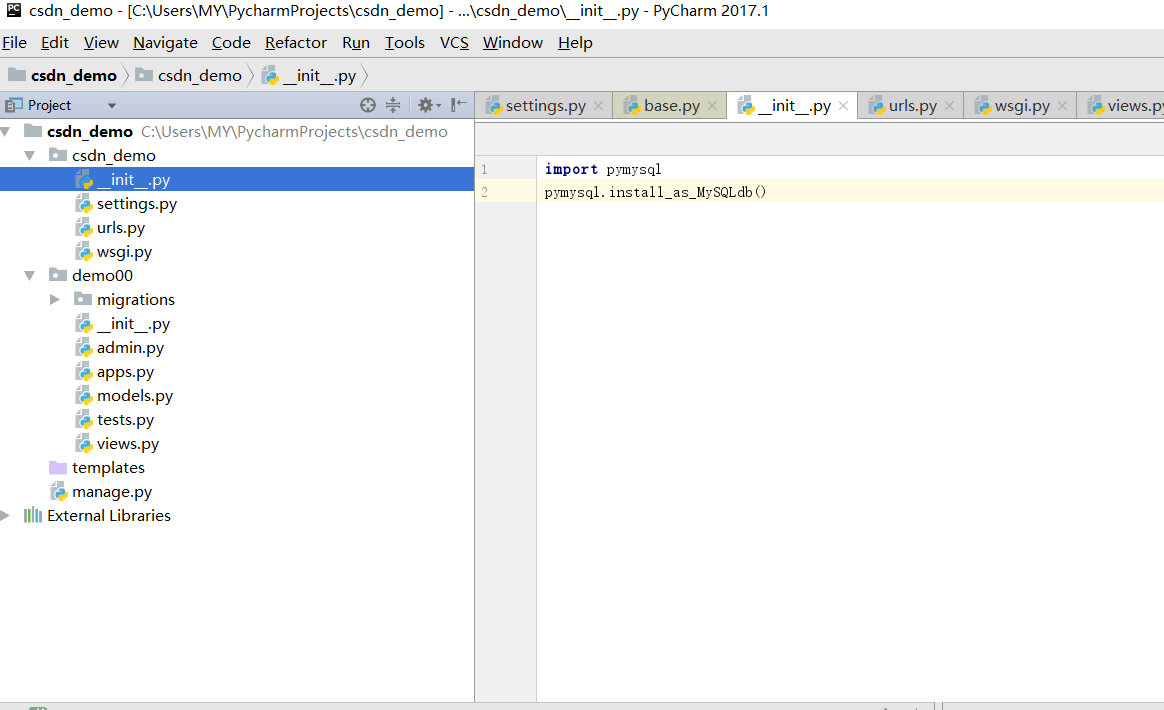Click the collapse all icon in Project panel
Viewport: 1164px width, 710px height.
tap(393, 105)
